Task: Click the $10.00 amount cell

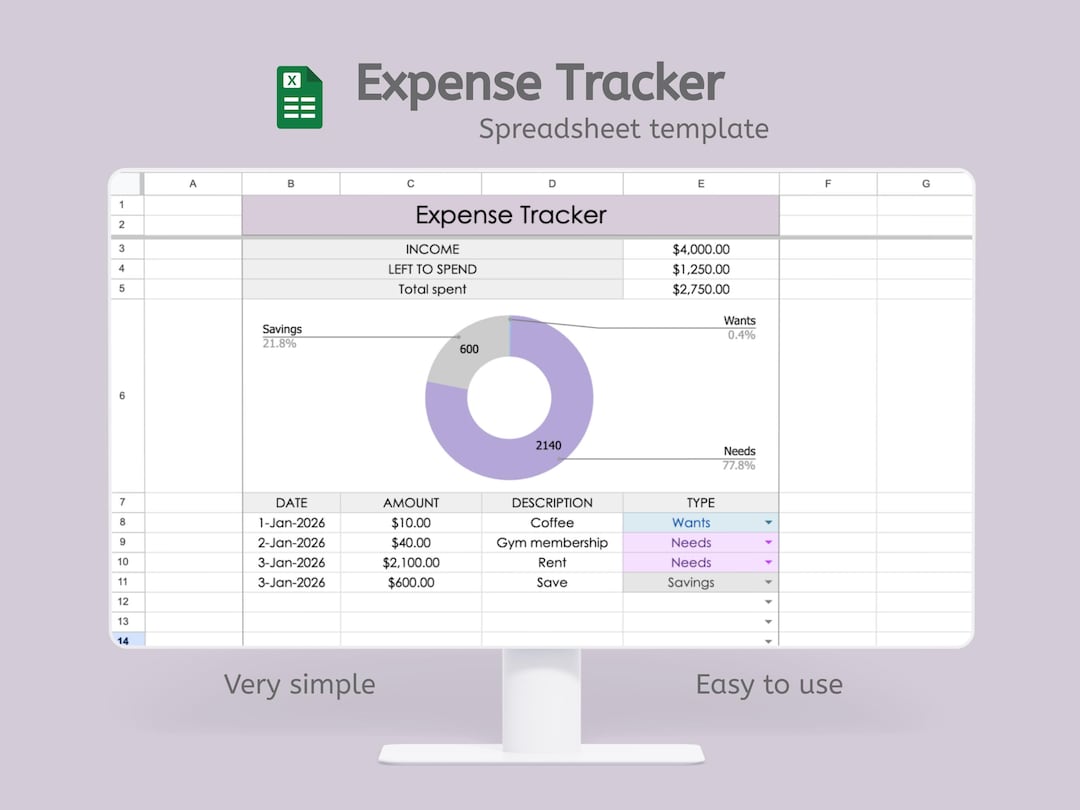Action: 411,523
